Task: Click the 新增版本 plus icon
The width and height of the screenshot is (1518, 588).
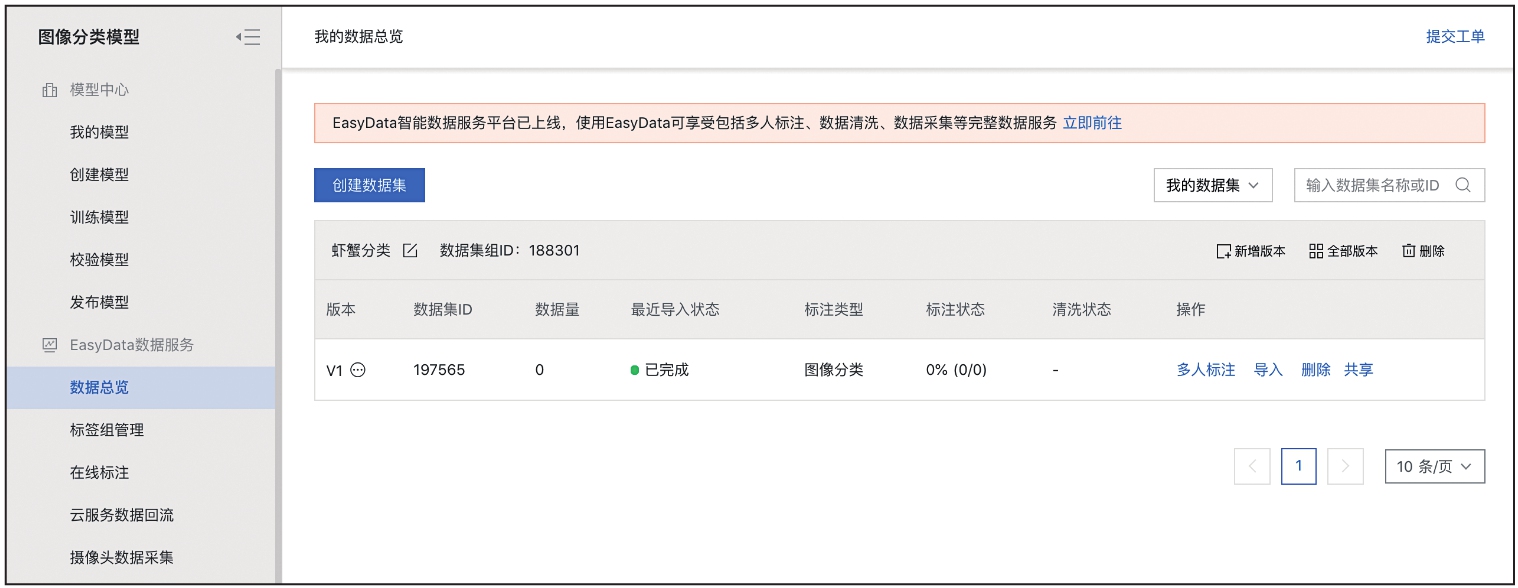Action: click(x=1223, y=251)
